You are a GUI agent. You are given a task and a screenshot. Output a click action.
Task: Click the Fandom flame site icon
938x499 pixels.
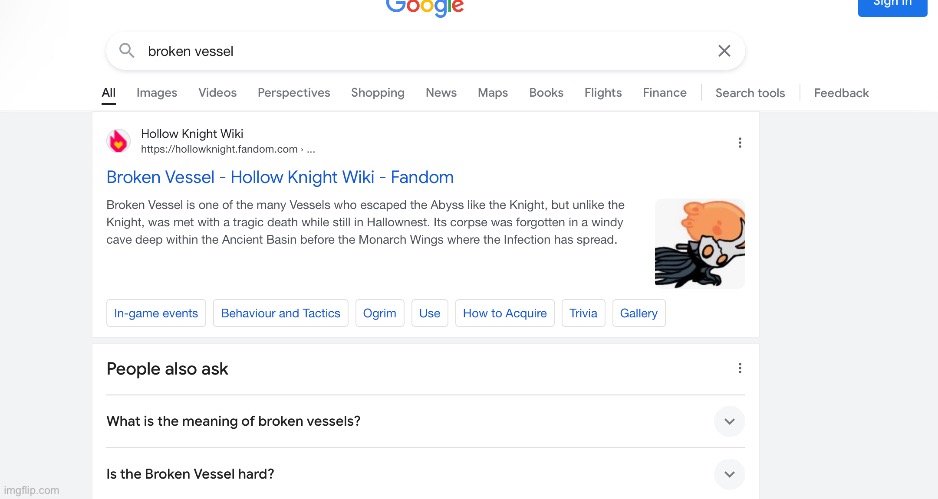(x=119, y=142)
